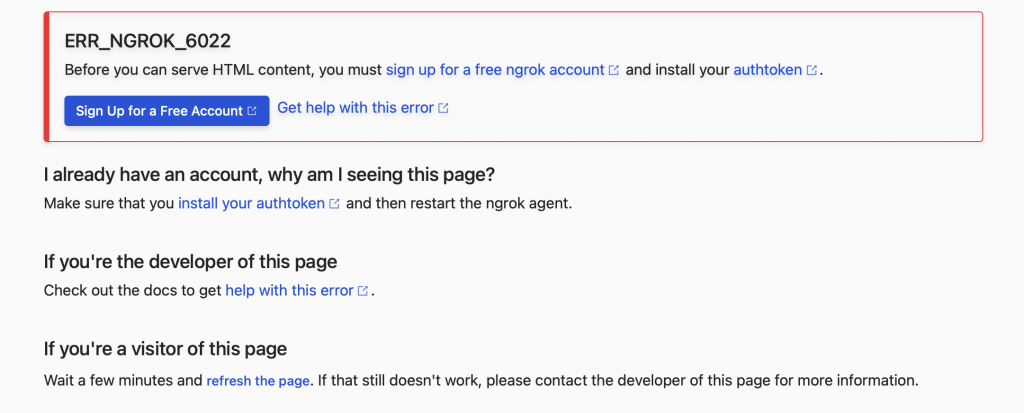Click the external-link icon inside the Sign Up button

click(252, 111)
